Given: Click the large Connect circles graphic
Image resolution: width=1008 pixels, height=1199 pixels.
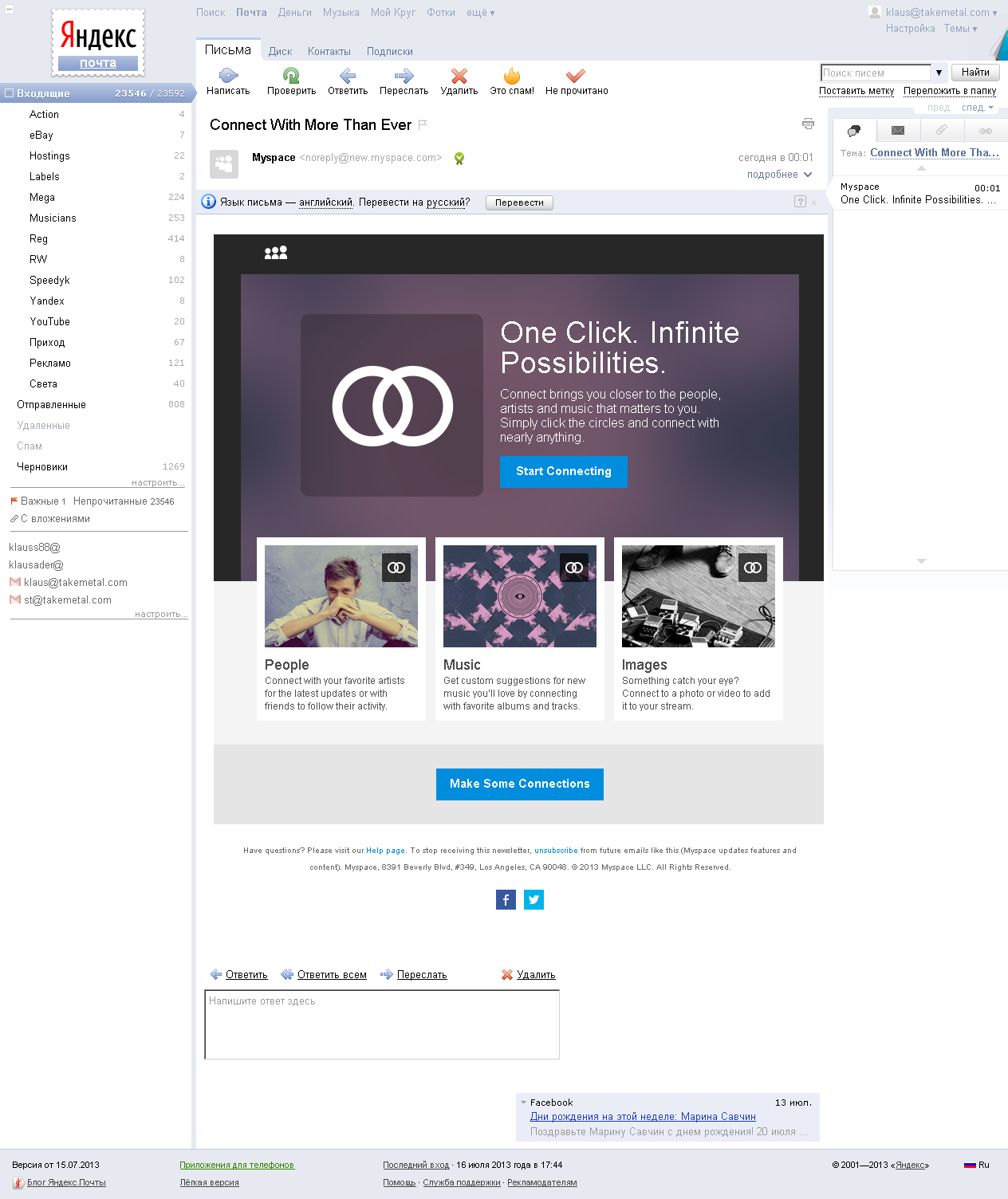Looking at the screenshot, I should (392, 406).
